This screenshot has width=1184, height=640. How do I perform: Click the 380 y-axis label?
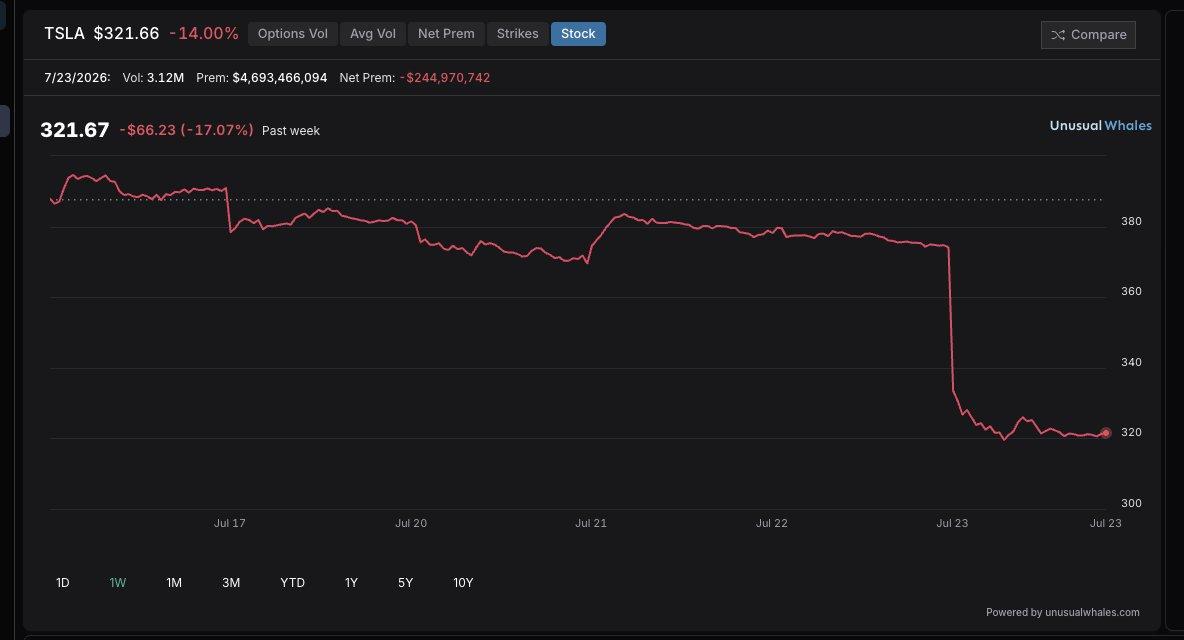point(1131,221)
